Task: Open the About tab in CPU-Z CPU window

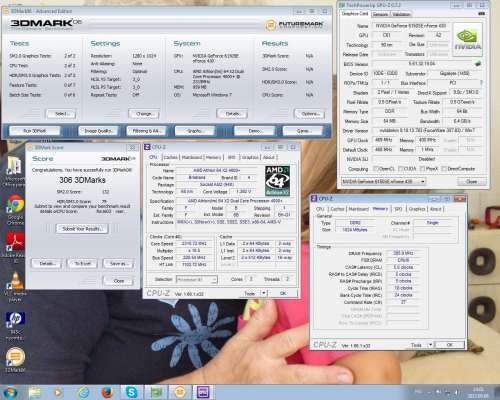Action: coord(269,157)
